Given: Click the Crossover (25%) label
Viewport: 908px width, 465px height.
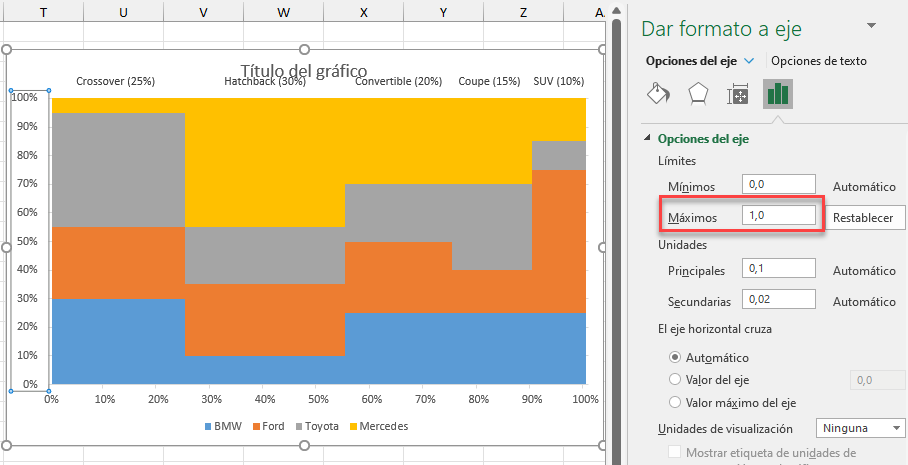Looking at the screenshot, I should tap(116, 82).
